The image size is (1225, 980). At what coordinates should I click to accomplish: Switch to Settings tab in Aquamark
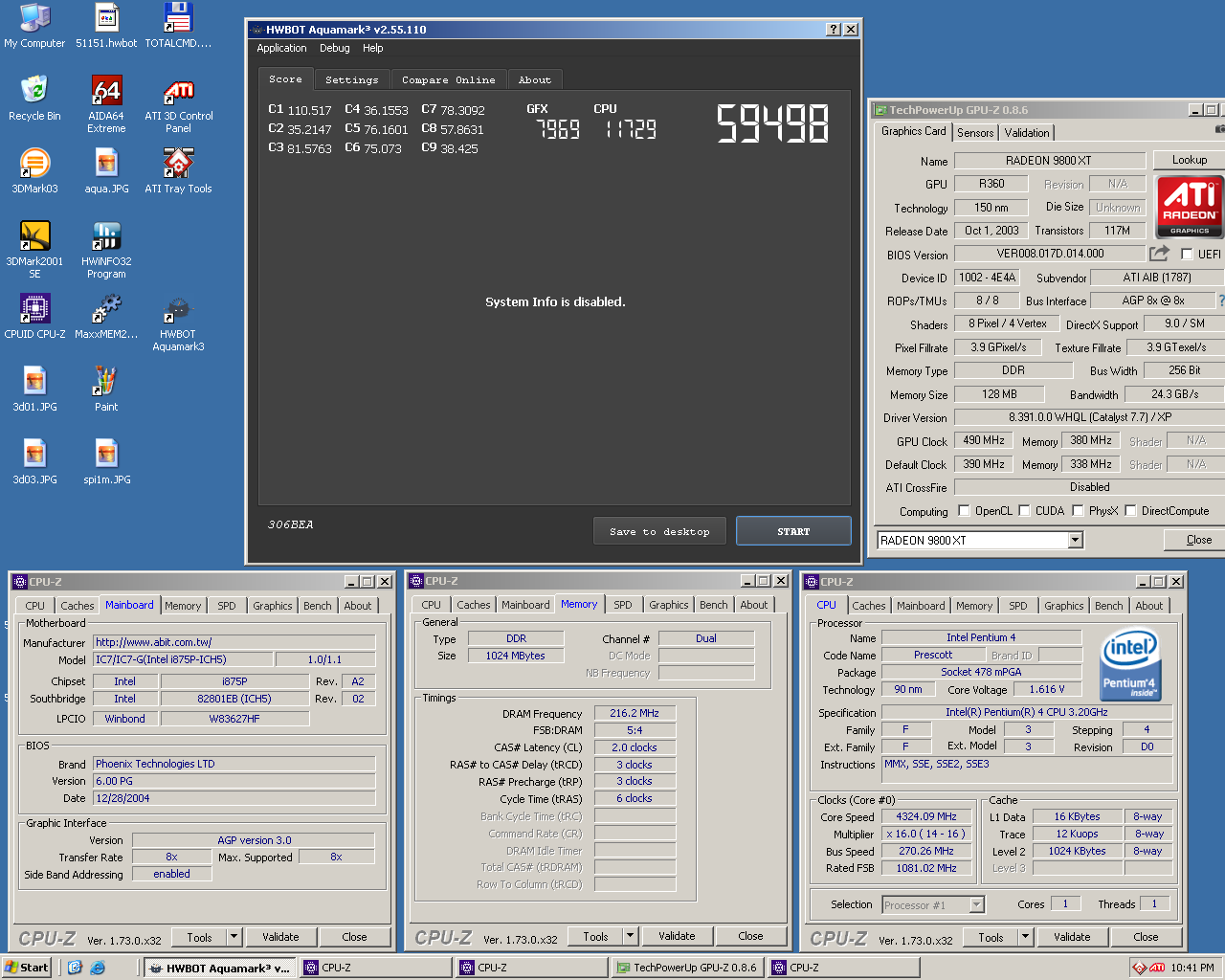[x=351, y=80]
